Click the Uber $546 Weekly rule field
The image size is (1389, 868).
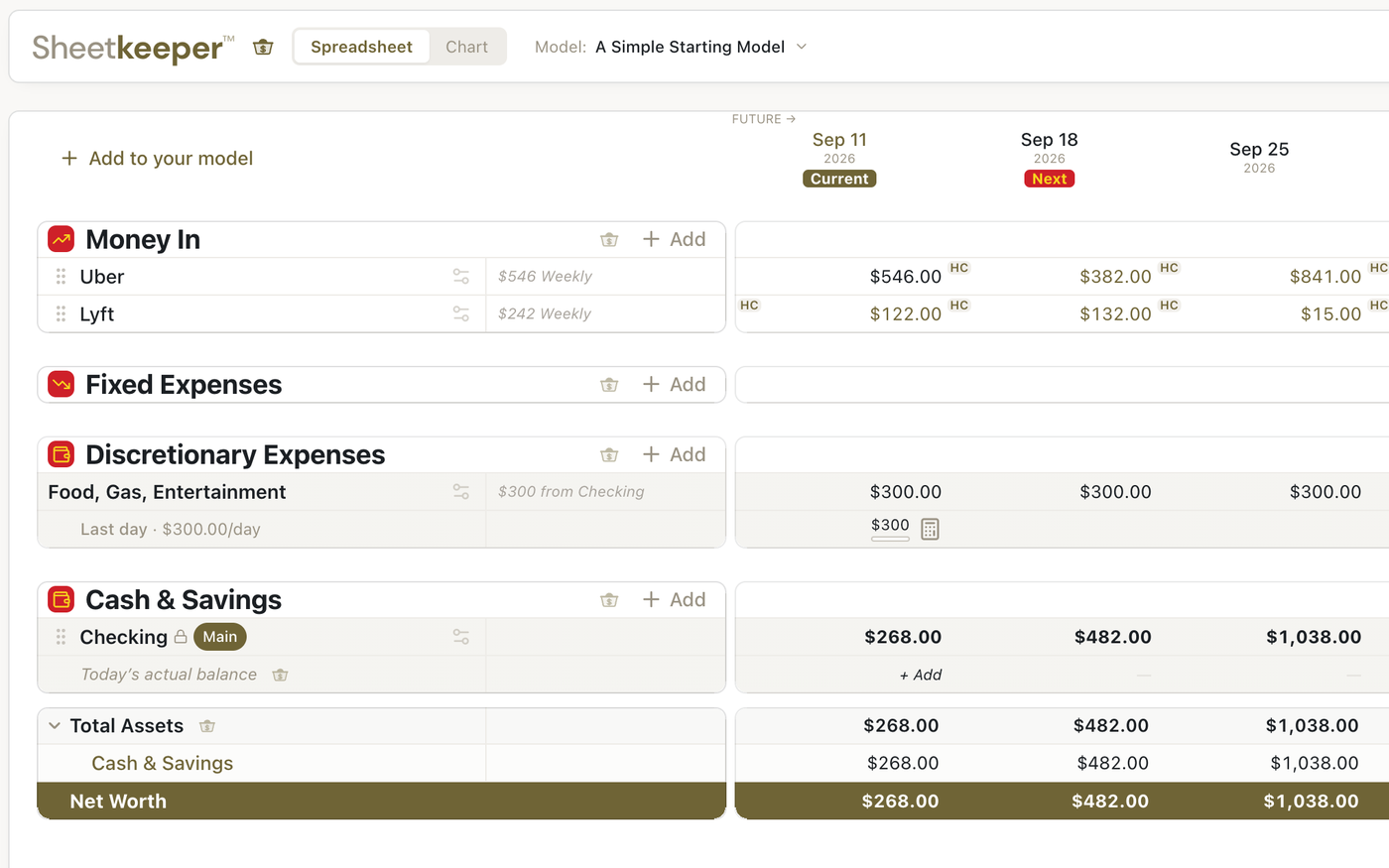tap(605, 277)
